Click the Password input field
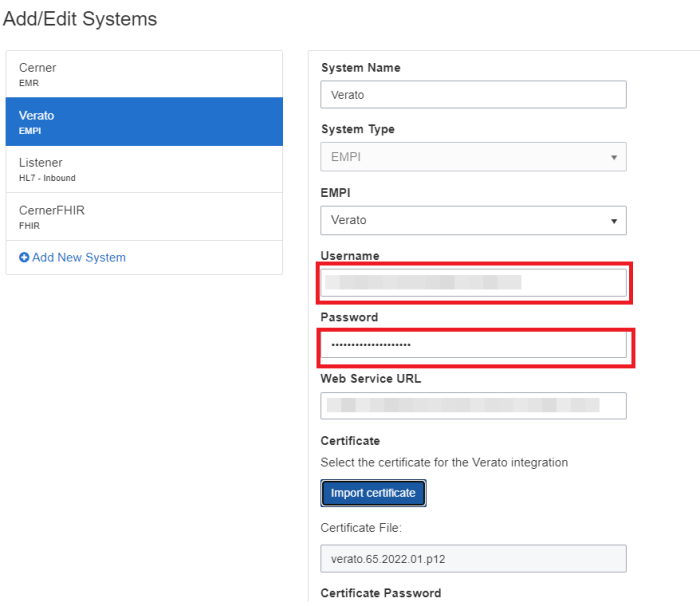Viewport: 700px width, 602px height. (473, 345)
